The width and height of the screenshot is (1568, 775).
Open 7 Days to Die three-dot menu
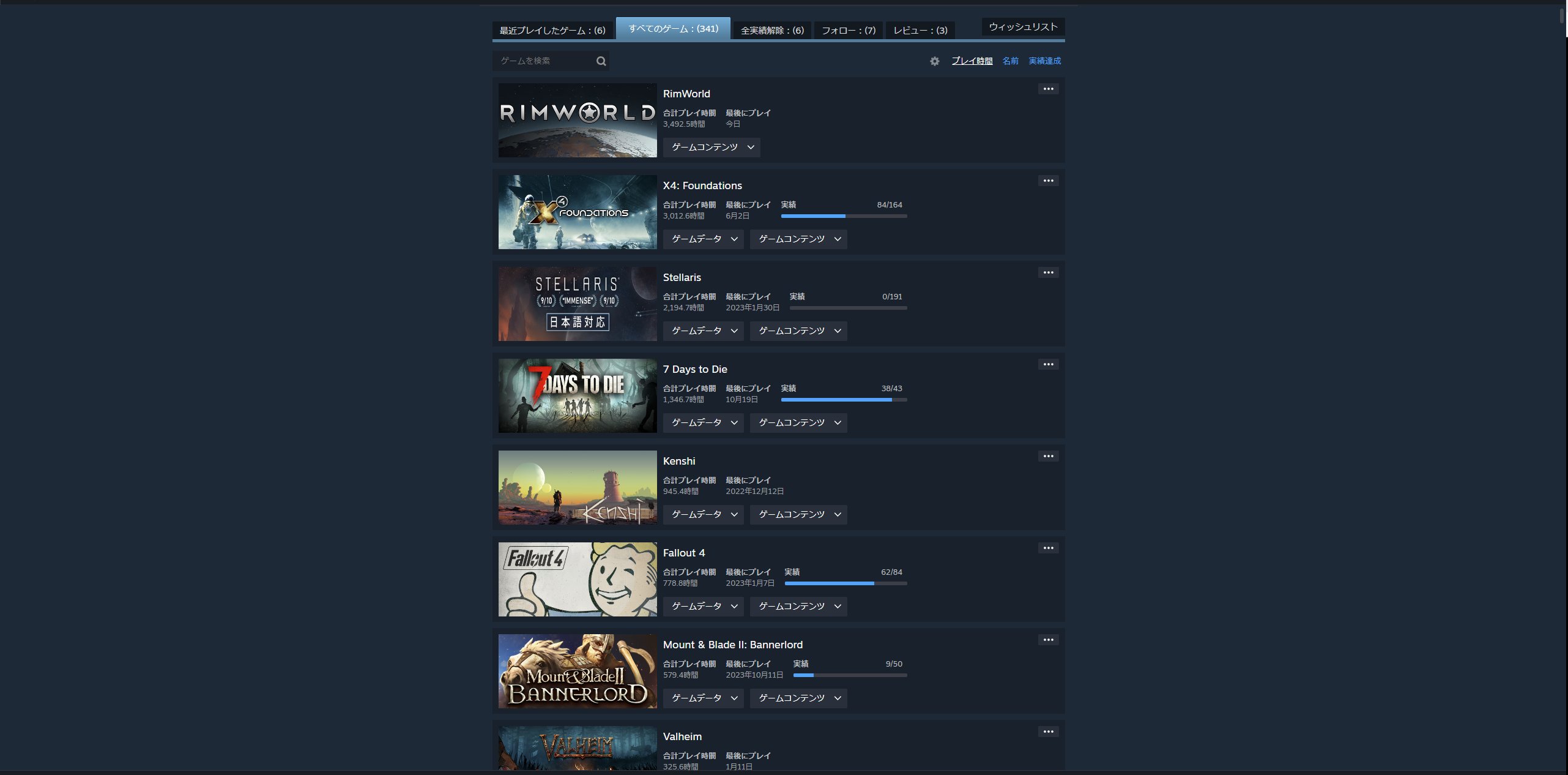[x=1048, y=365]
